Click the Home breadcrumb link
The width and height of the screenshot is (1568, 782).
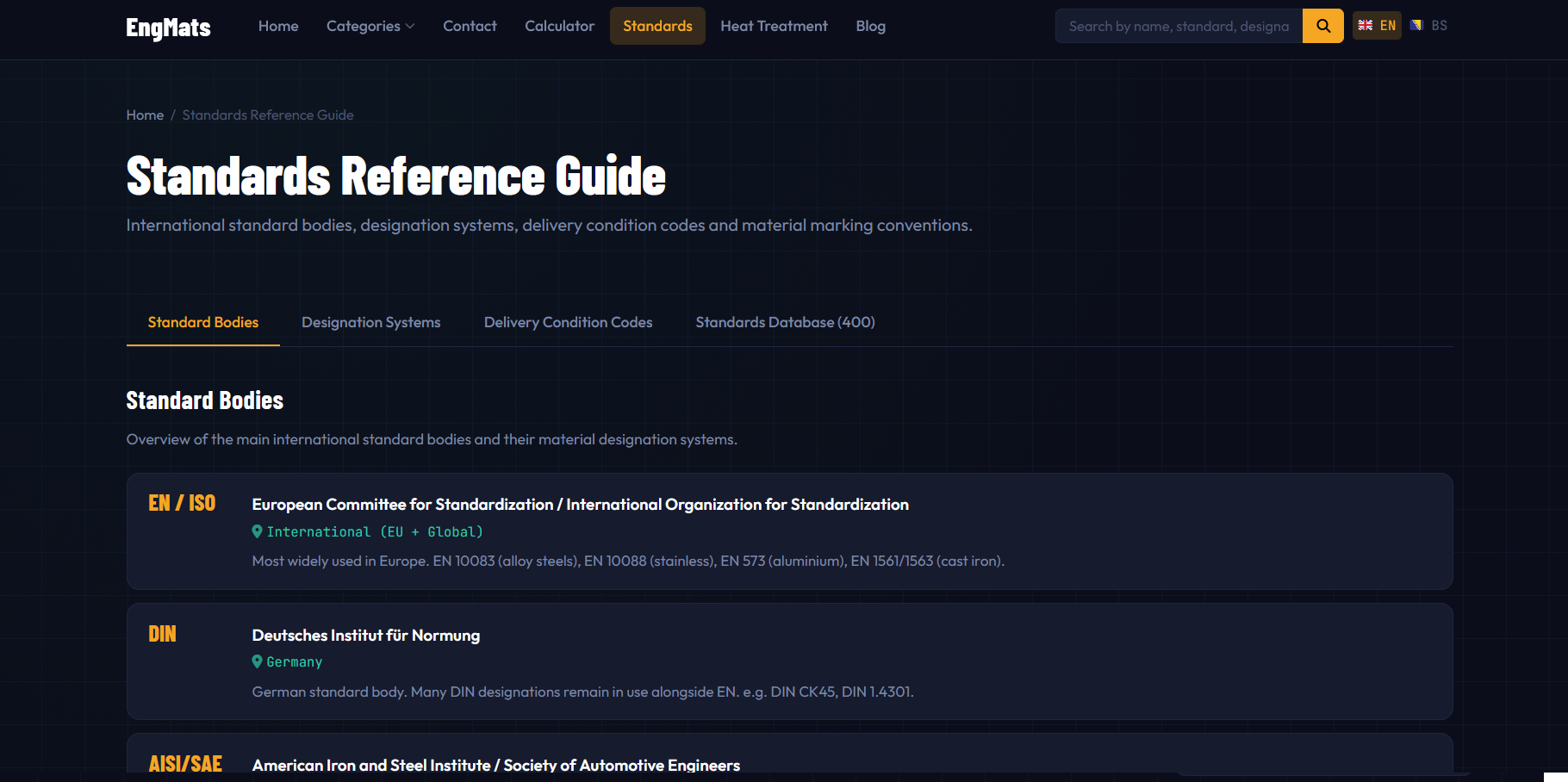coord(145,115)
